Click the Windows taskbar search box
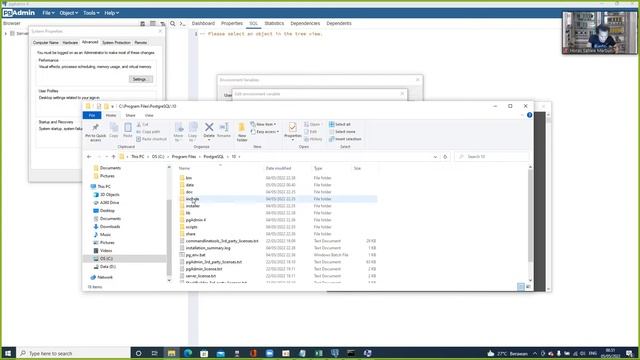The image size is (640, 360). [x=73, y=353]
